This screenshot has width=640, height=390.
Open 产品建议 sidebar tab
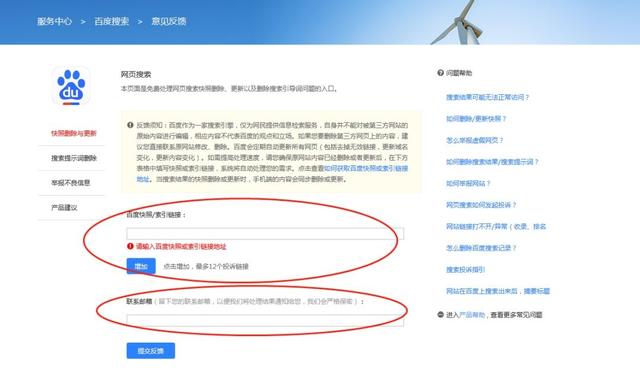(x=64, y=208)
